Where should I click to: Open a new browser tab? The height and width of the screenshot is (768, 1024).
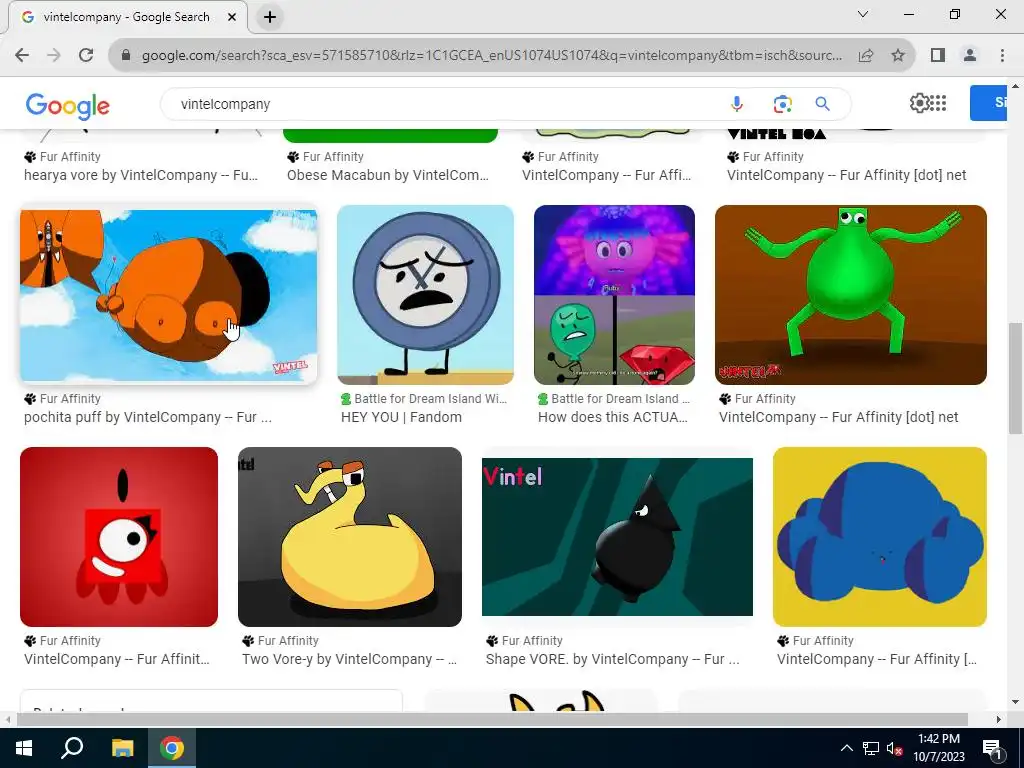[270, 18]
